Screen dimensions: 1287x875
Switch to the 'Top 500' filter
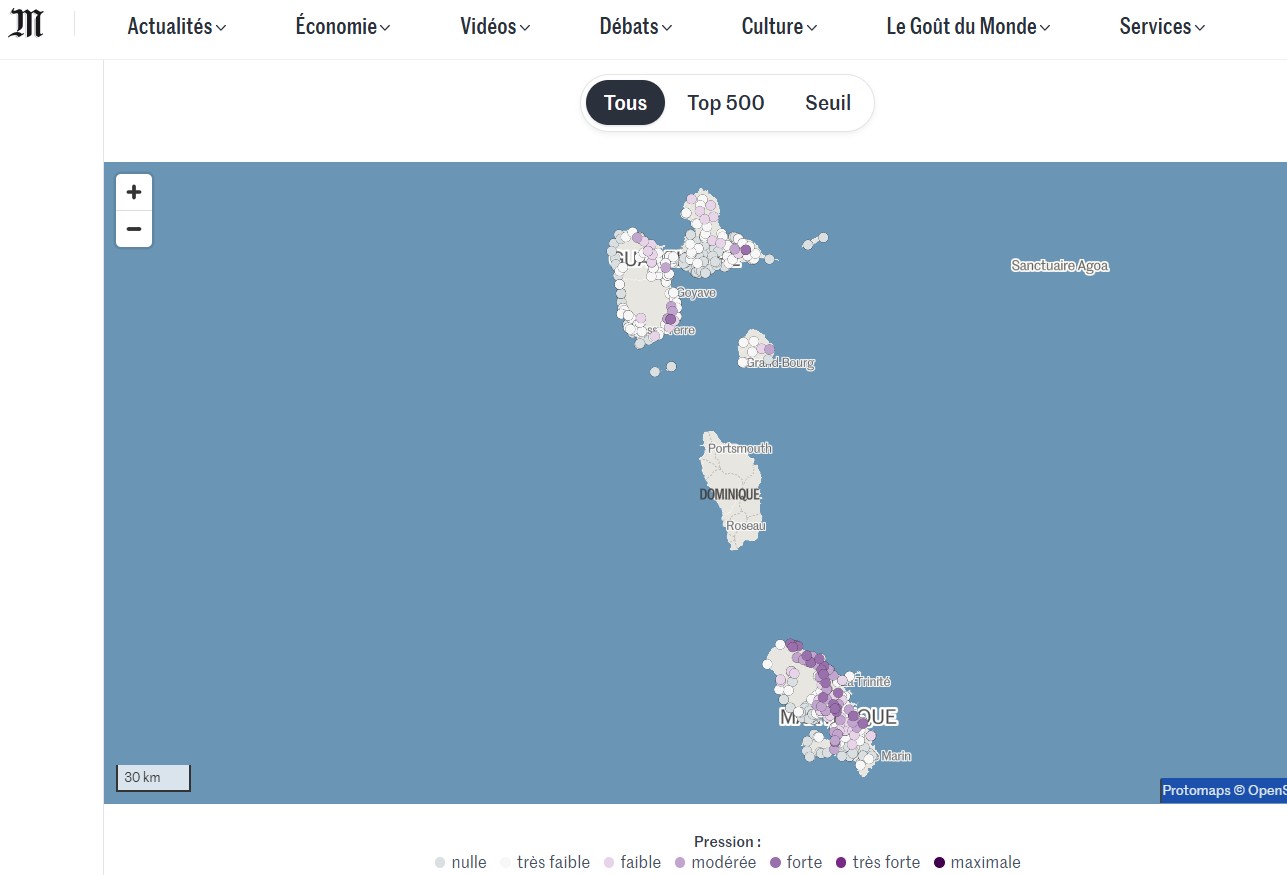725,103
